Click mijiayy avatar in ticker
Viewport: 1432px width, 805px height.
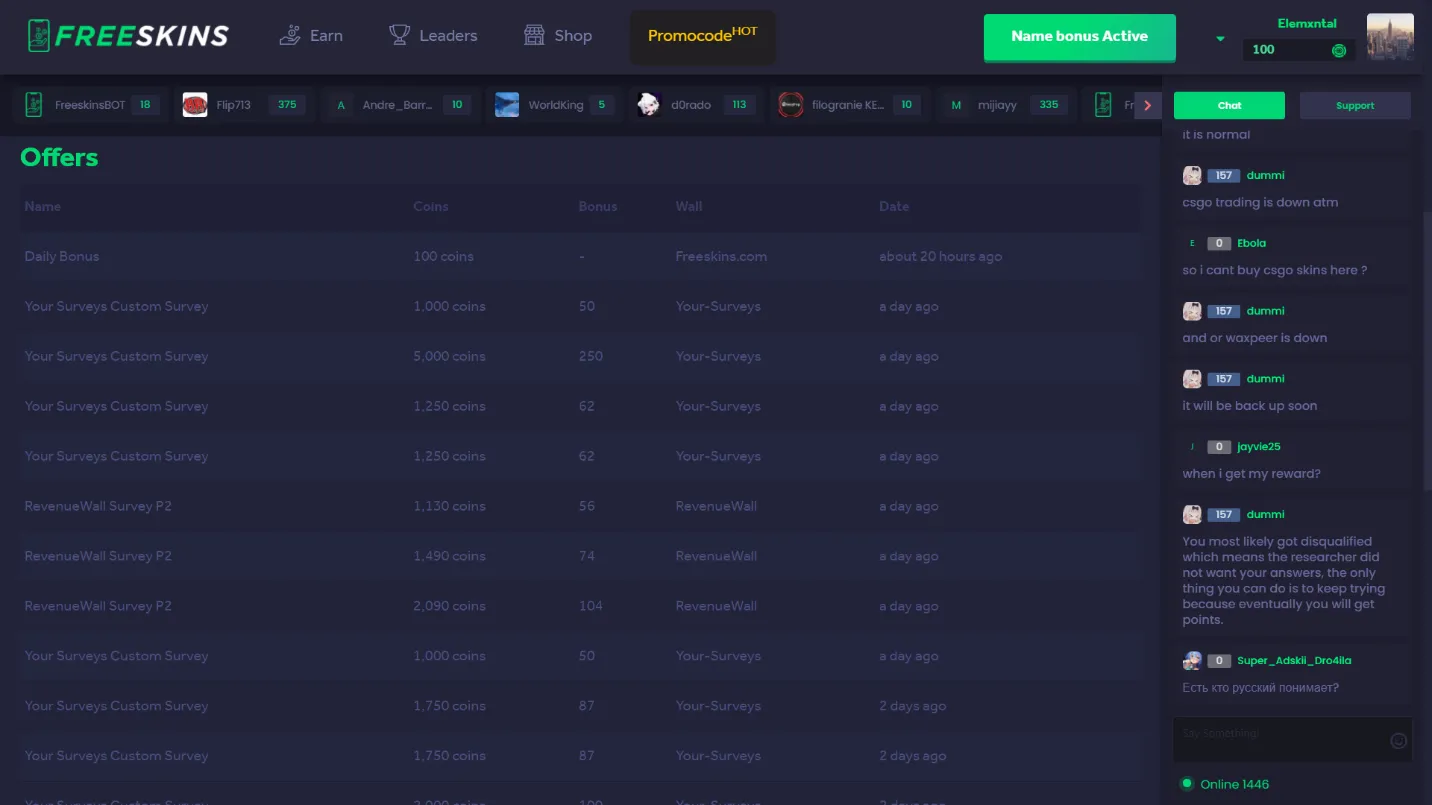click(x=956, y=104)
